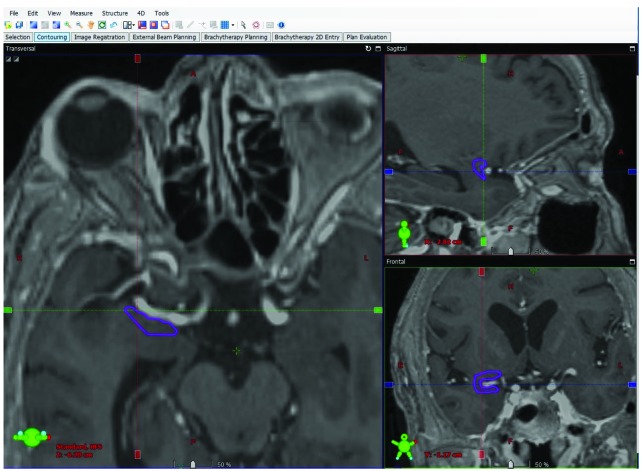Open the File menu
This screenshot has height=471, width=643.
[14, 13]
